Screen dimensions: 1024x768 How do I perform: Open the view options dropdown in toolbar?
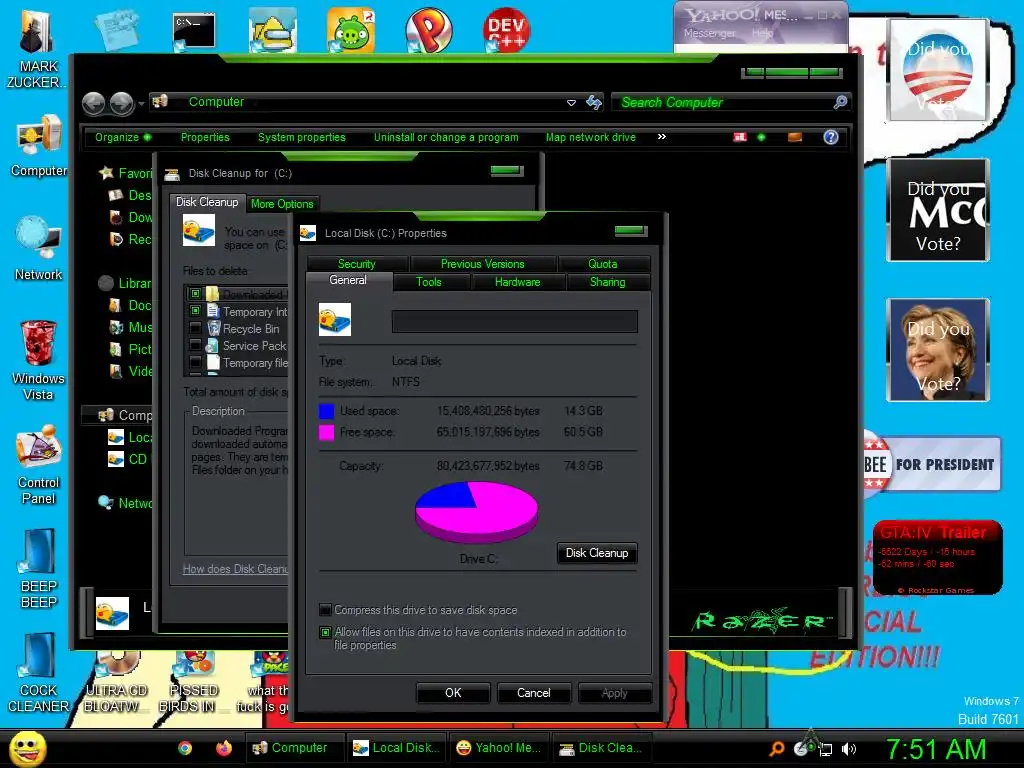(x=761, y=137)
